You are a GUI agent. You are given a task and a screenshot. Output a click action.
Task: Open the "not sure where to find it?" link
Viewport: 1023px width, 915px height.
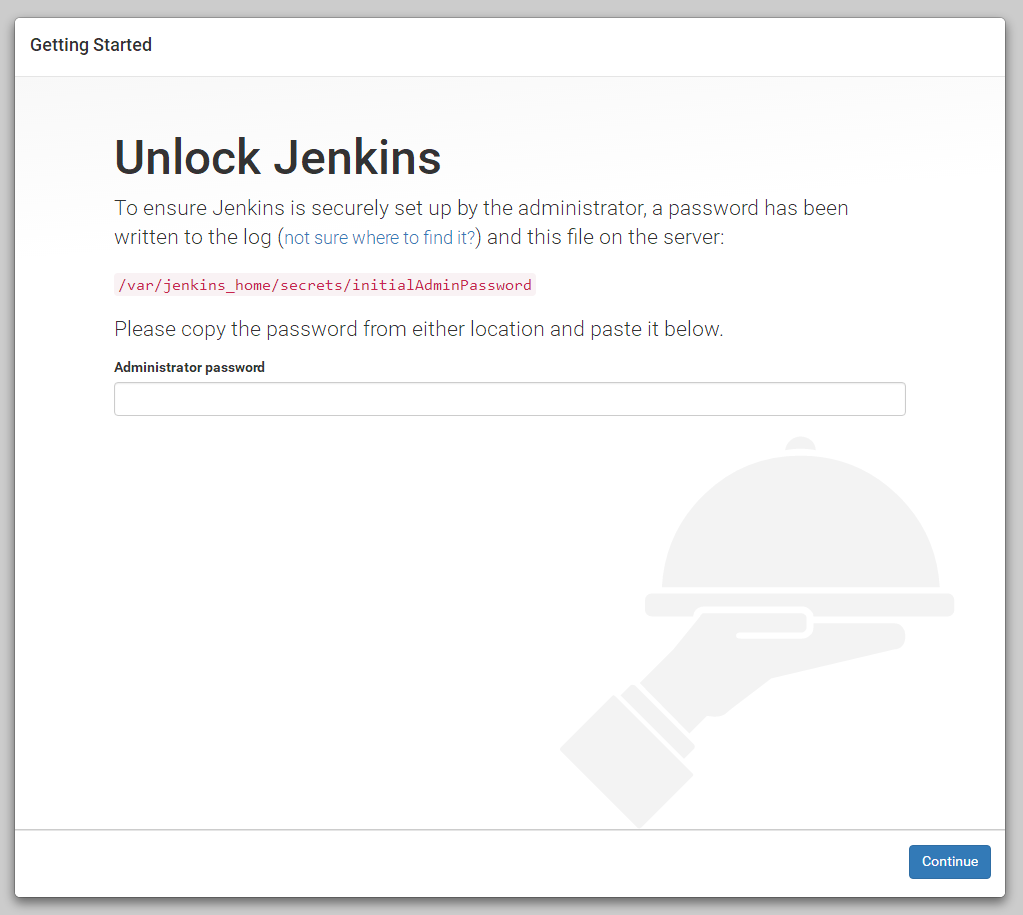[380, 238]
